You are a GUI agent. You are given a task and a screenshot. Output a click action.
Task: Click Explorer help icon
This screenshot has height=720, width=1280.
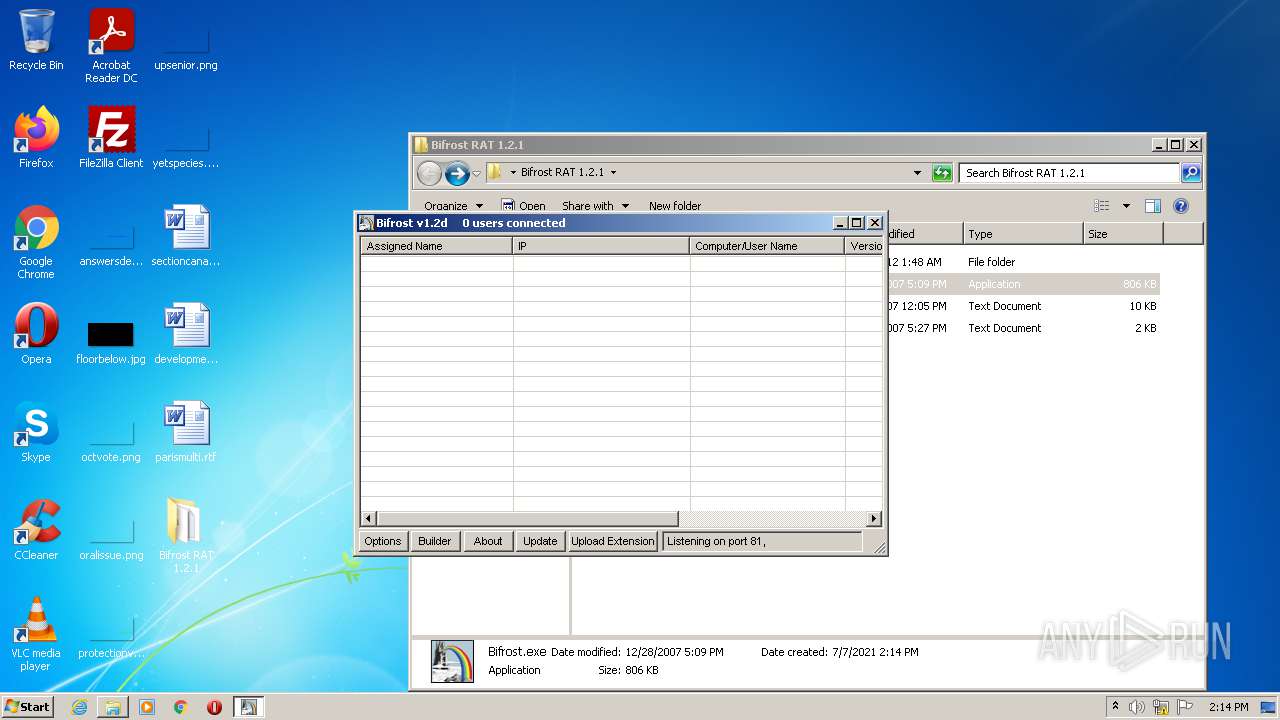pyautogui.click(x=1180, y=206)
